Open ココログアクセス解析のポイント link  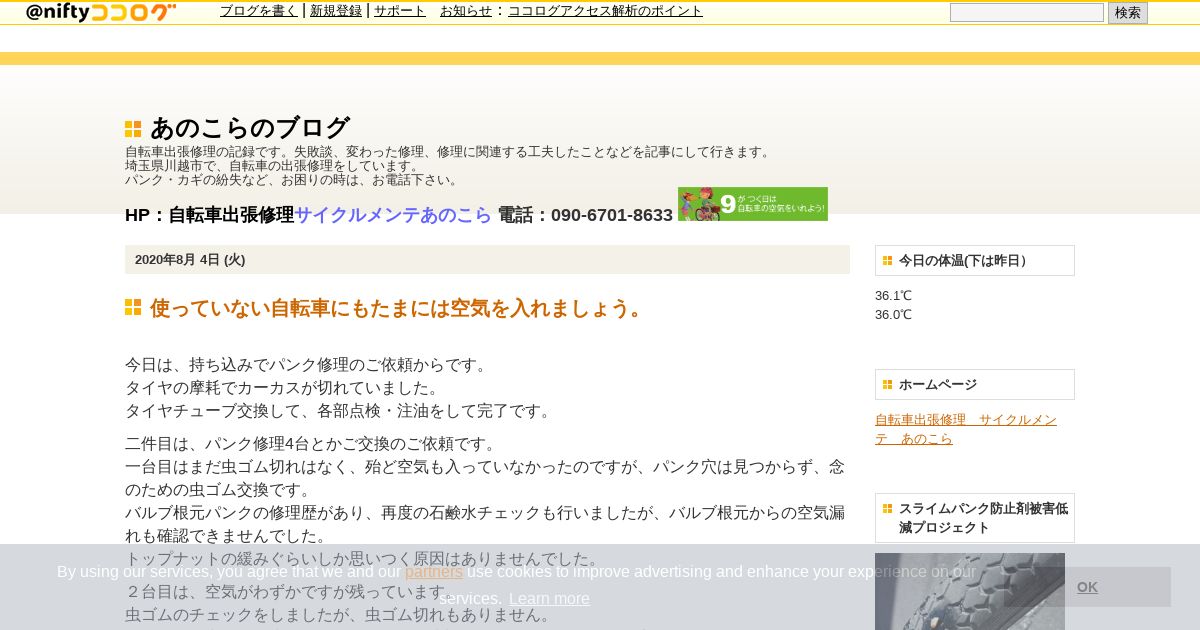point(605,11)
